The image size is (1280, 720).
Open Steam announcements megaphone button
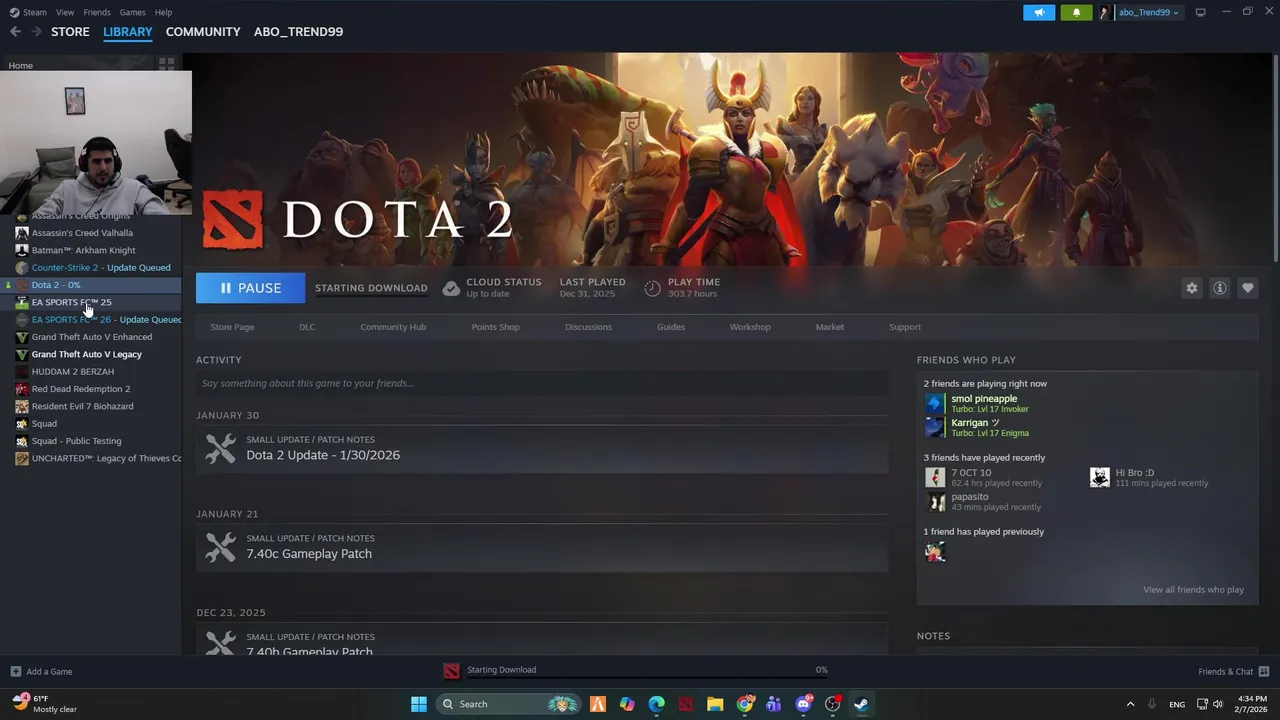pyautogui.click(x=1039, y=12)
